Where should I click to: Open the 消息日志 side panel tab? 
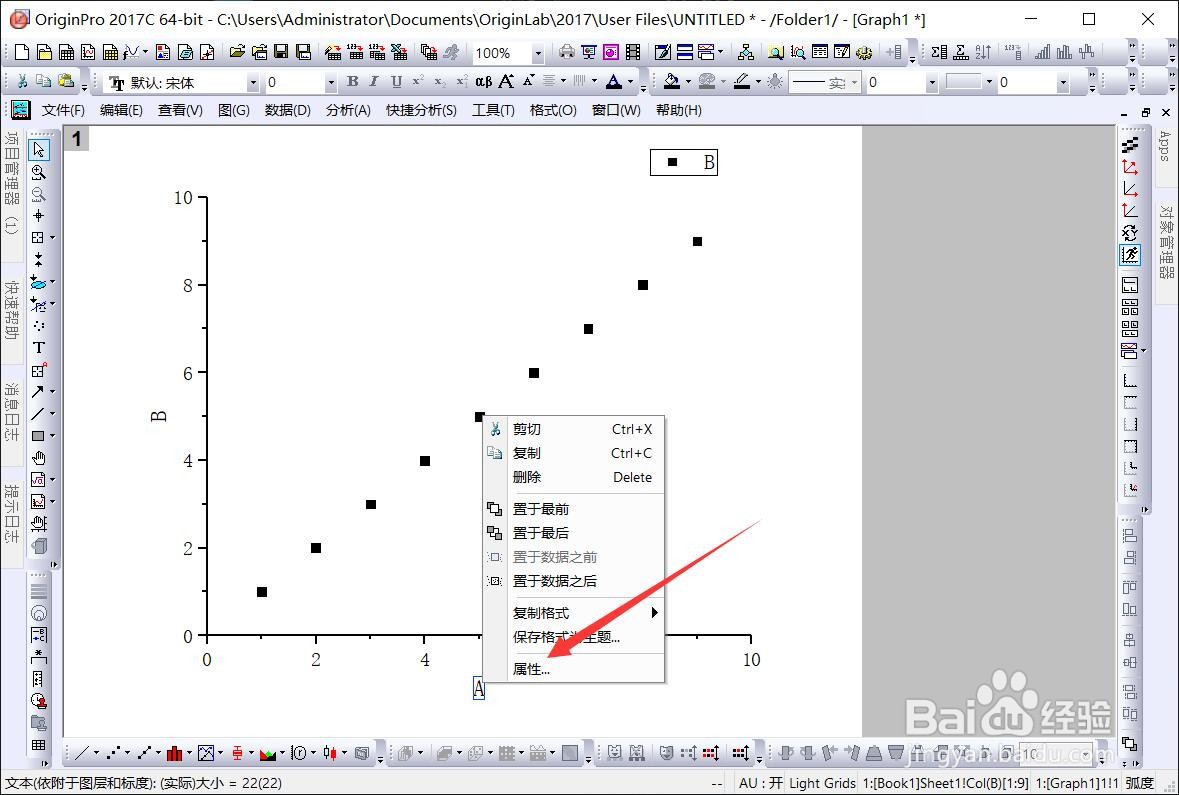[x=11, y=411]
